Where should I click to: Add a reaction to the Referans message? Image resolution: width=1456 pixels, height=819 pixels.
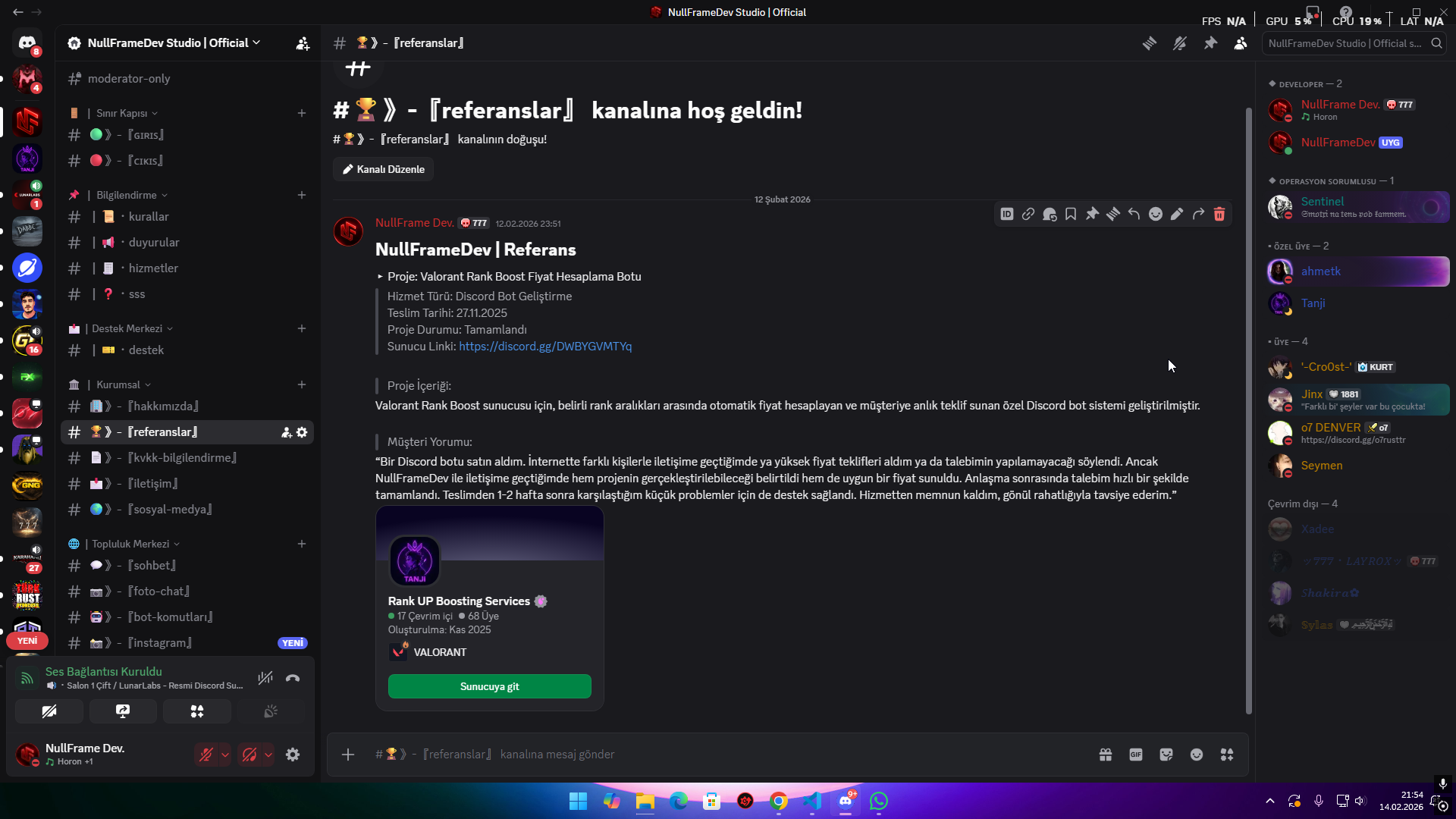pos(1156,215)
